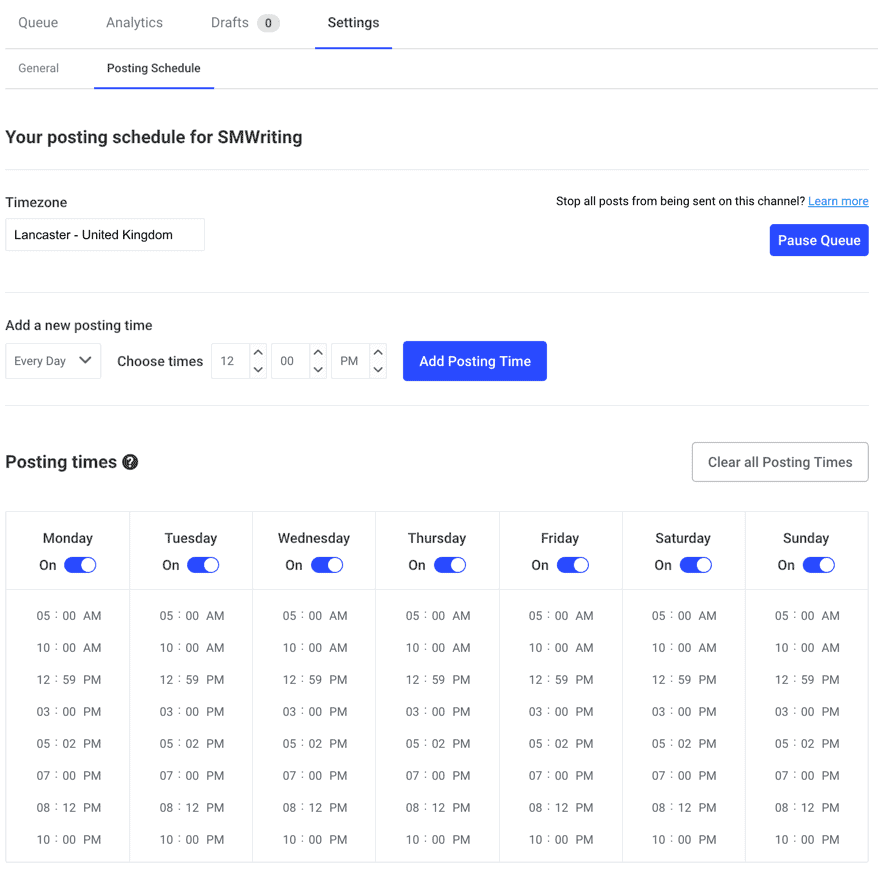
Task: Select Monday's 10:00 PM posting time
Action: click(x=69, y=840)
